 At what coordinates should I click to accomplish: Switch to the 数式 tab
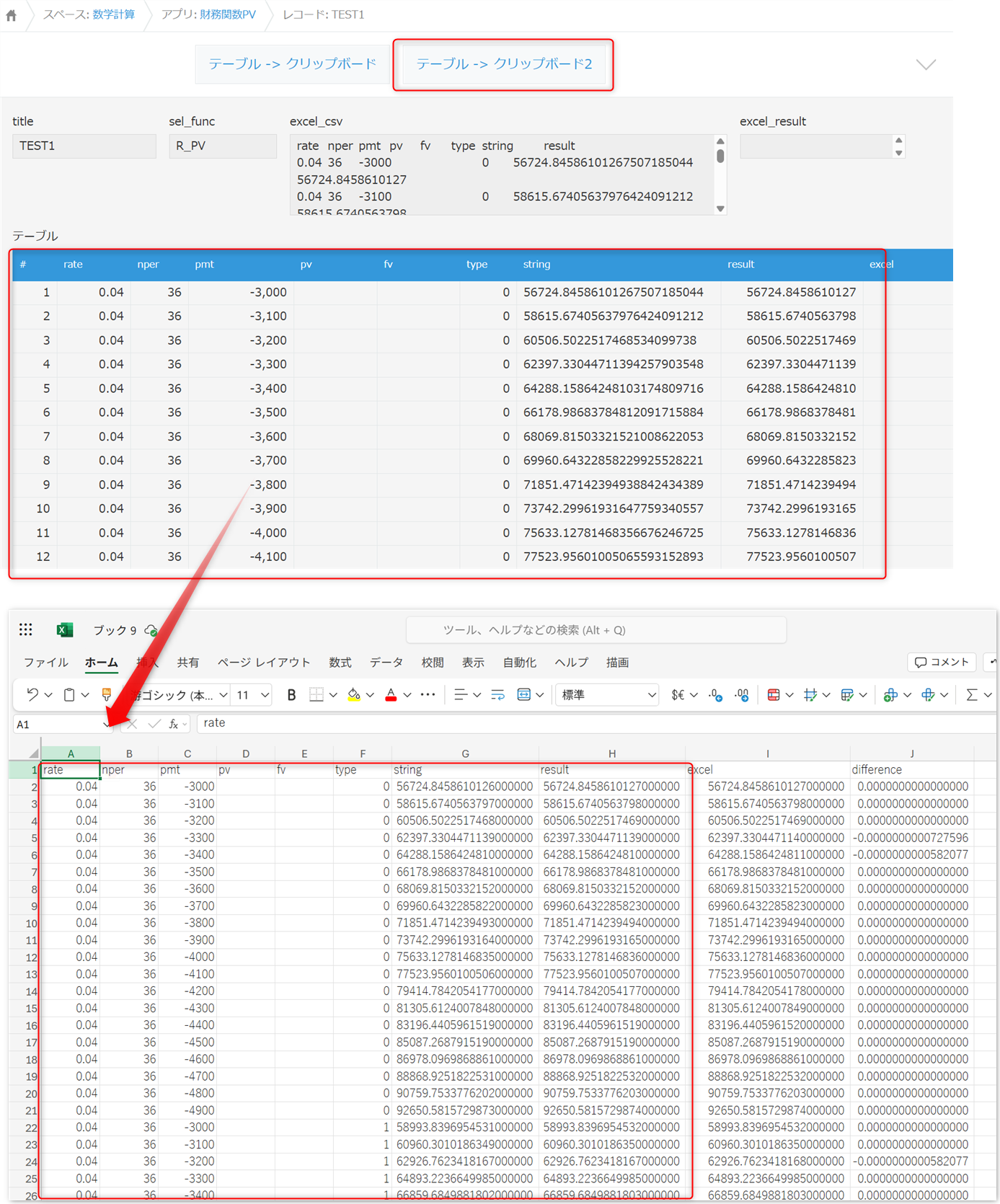click(x=340, y=663)
